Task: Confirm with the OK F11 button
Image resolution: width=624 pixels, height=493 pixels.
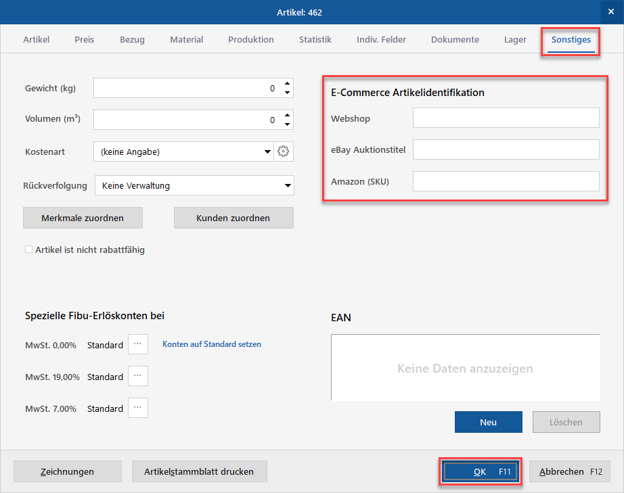Action: point(480,471)
